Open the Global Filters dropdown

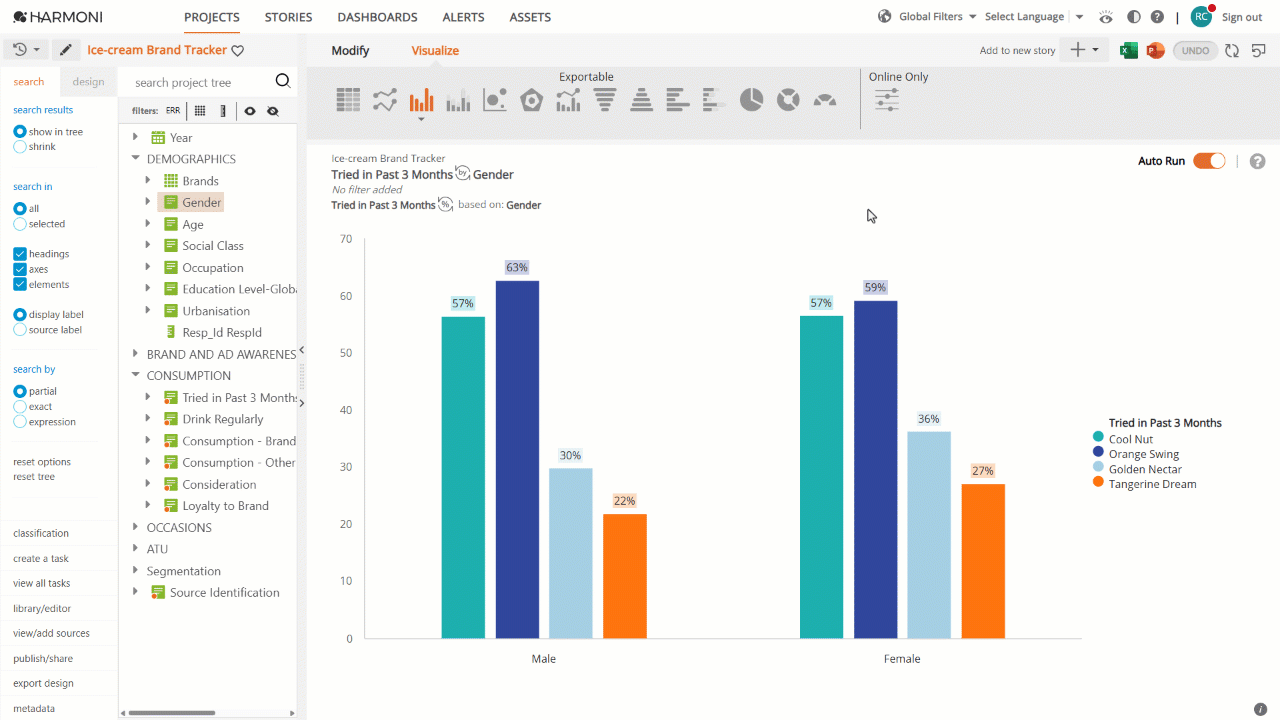(x=929, y=17)
